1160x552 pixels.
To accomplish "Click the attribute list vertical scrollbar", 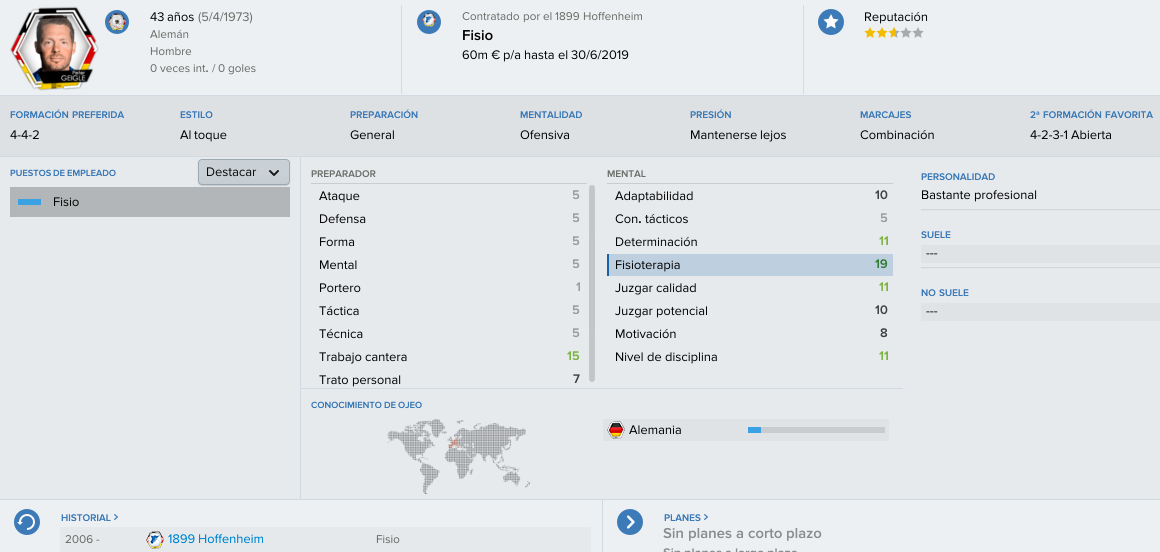I will [592, 284].
